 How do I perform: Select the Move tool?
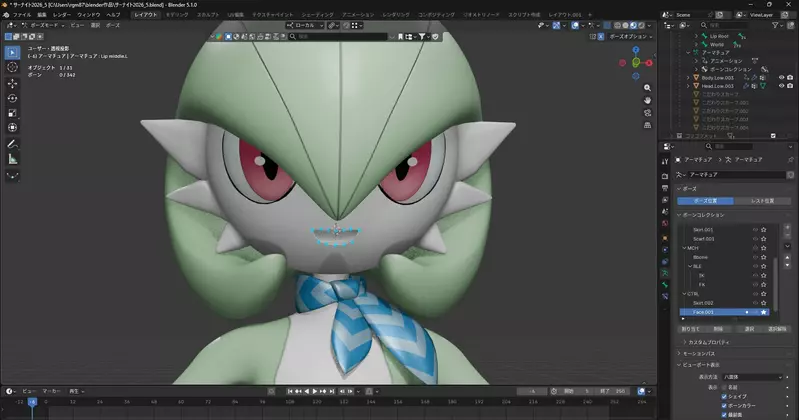pos(13,83)
